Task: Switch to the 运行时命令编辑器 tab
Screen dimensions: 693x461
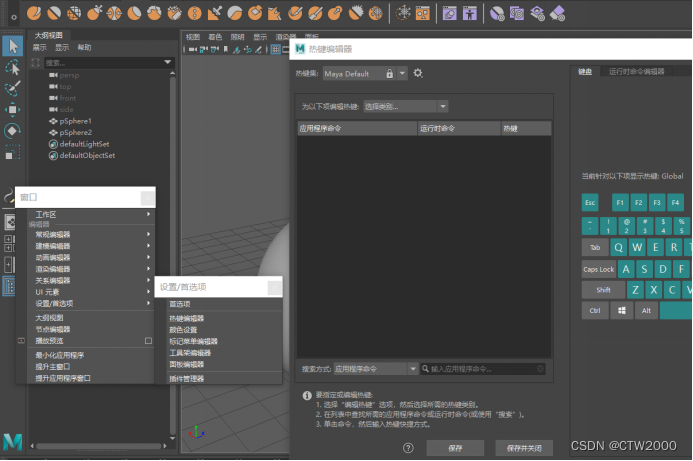Action: click(x=636, y=72)
